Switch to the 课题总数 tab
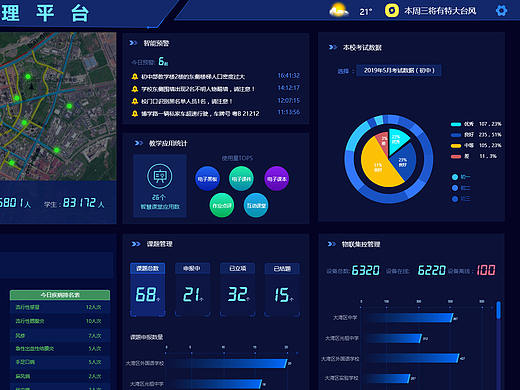Viewport: 520px width, 390px height. (x=147, y=268)
